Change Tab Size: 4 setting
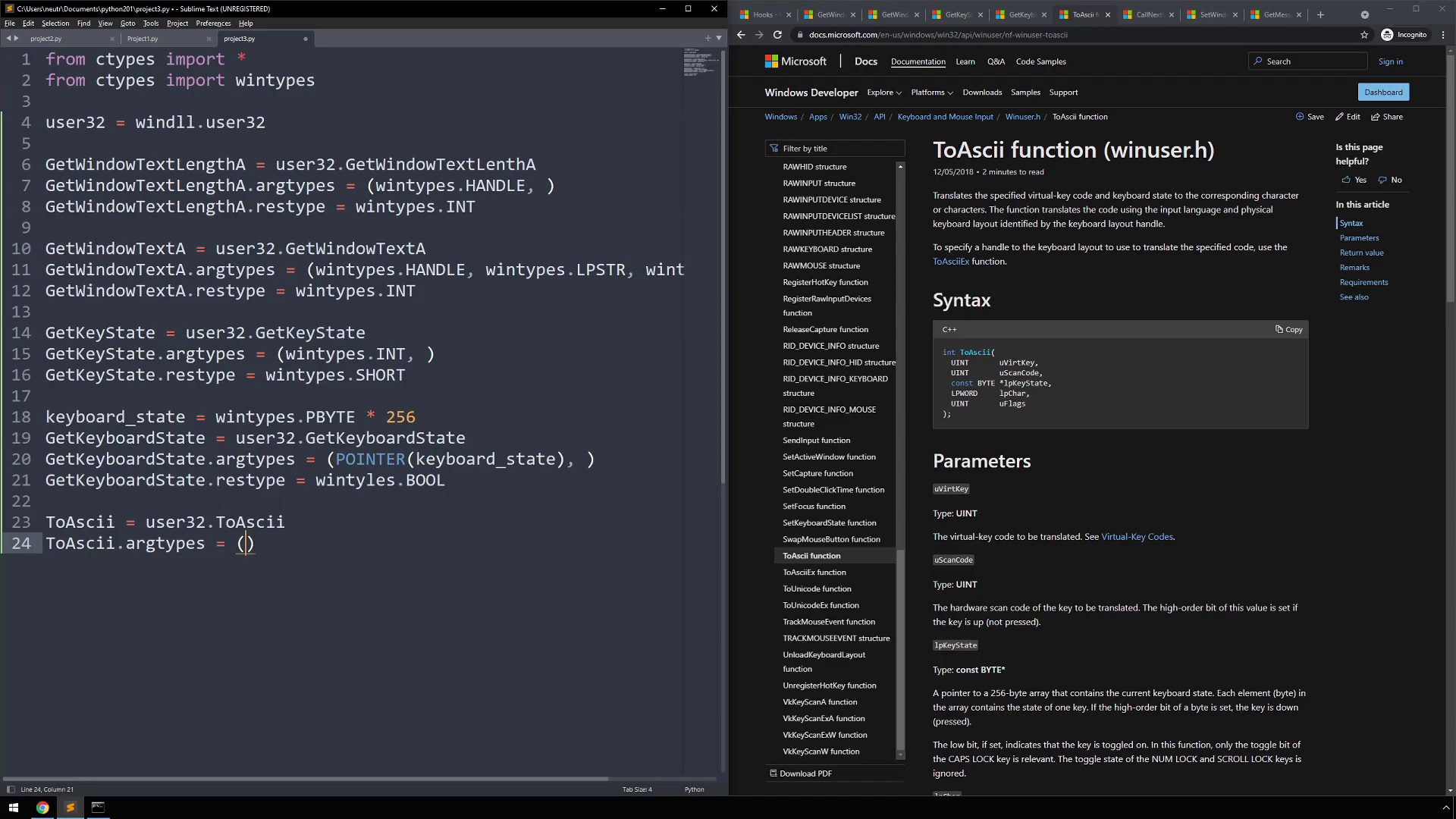 (x=637, y=789)
